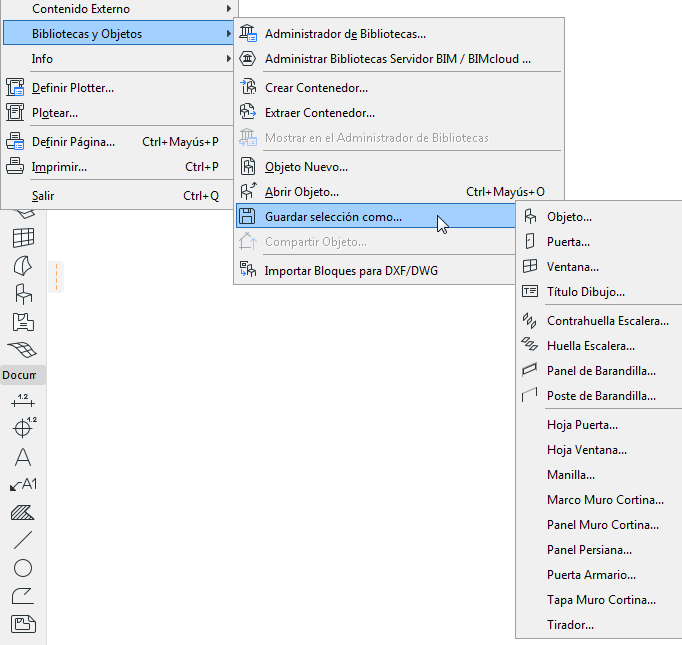Select the Drawing tool icon
Viewport: 682px width, 645px height.
(x=23, y=624)
